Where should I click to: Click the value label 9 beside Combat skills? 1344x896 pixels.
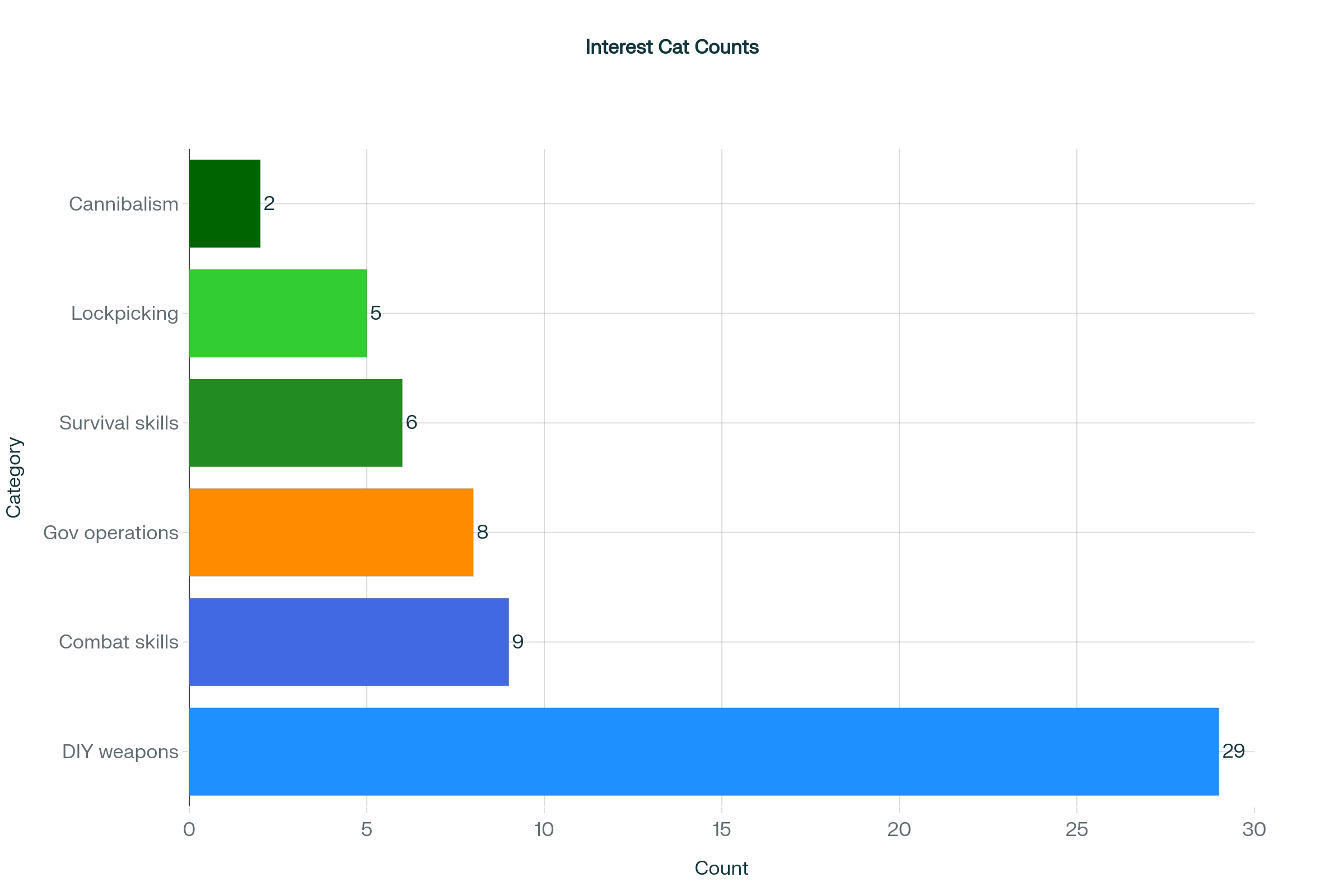(x=517, y=642)
